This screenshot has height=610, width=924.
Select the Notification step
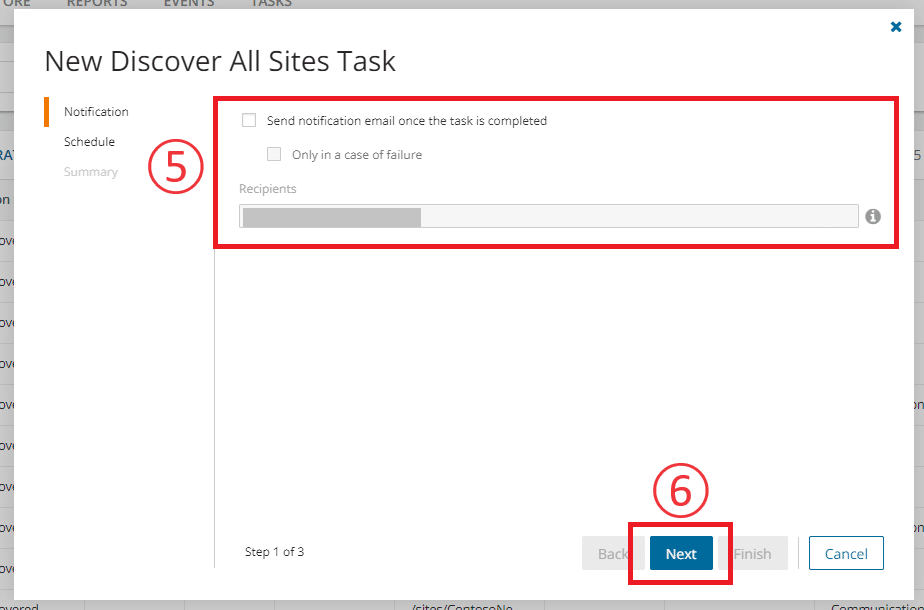[96, 111]
